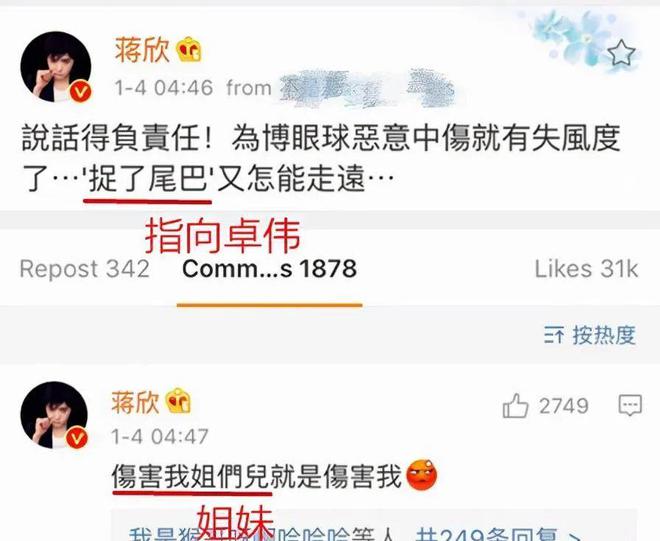The image size is (660, 541).
Task: Tap angry emoji in comment text
Action: click(x=421, y=475)
